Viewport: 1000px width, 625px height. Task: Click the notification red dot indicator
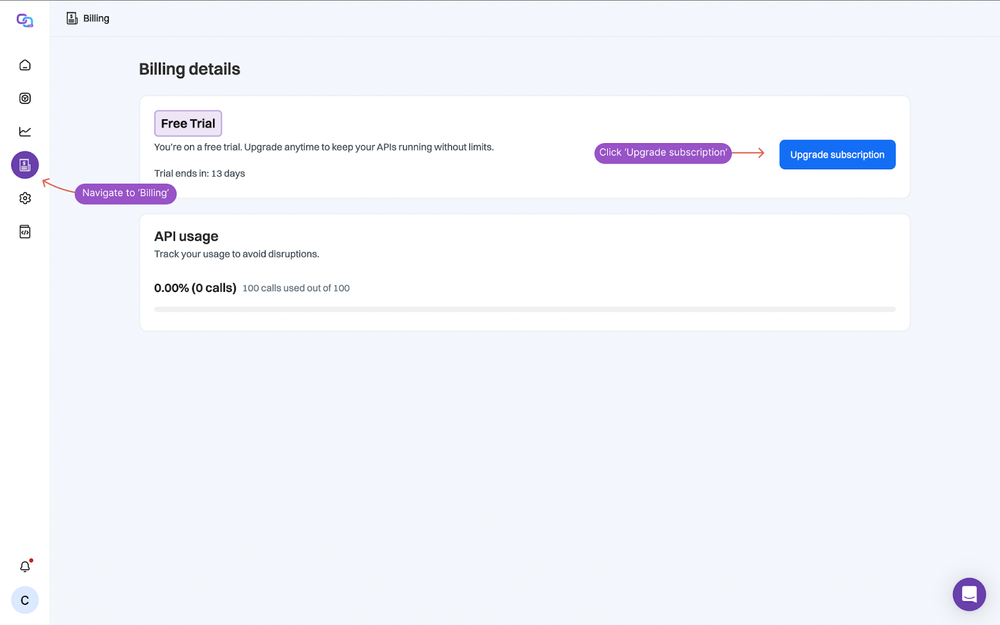pos(31,558)
